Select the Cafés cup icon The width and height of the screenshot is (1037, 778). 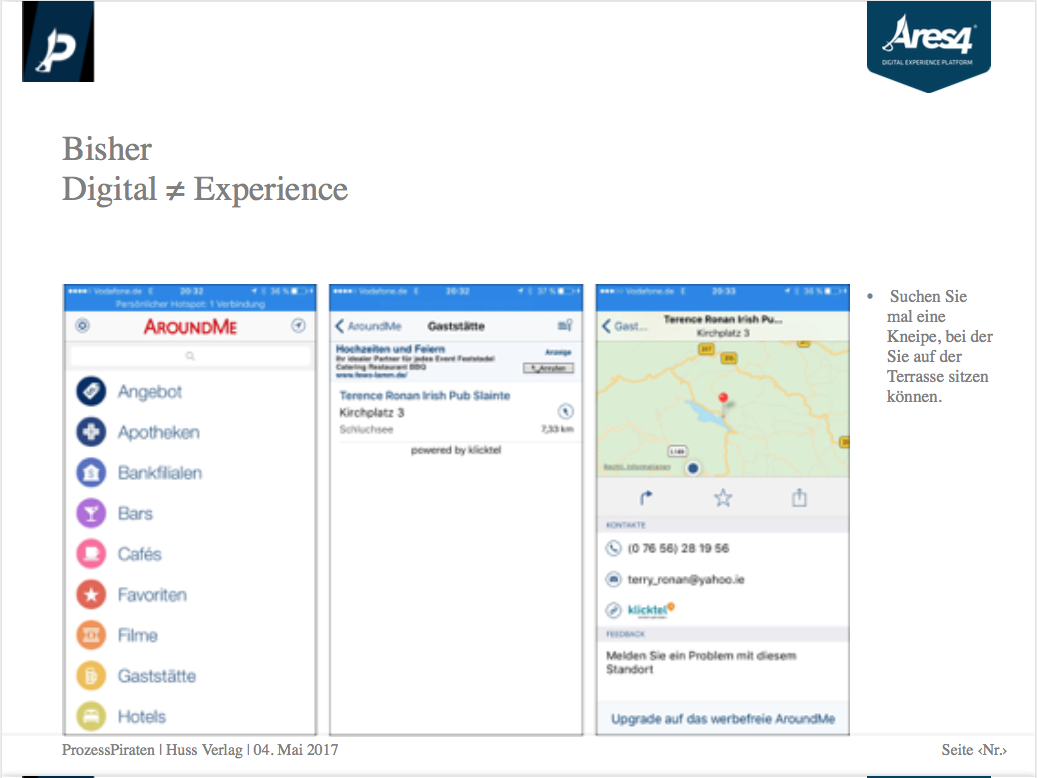click(x=91, y=554)
